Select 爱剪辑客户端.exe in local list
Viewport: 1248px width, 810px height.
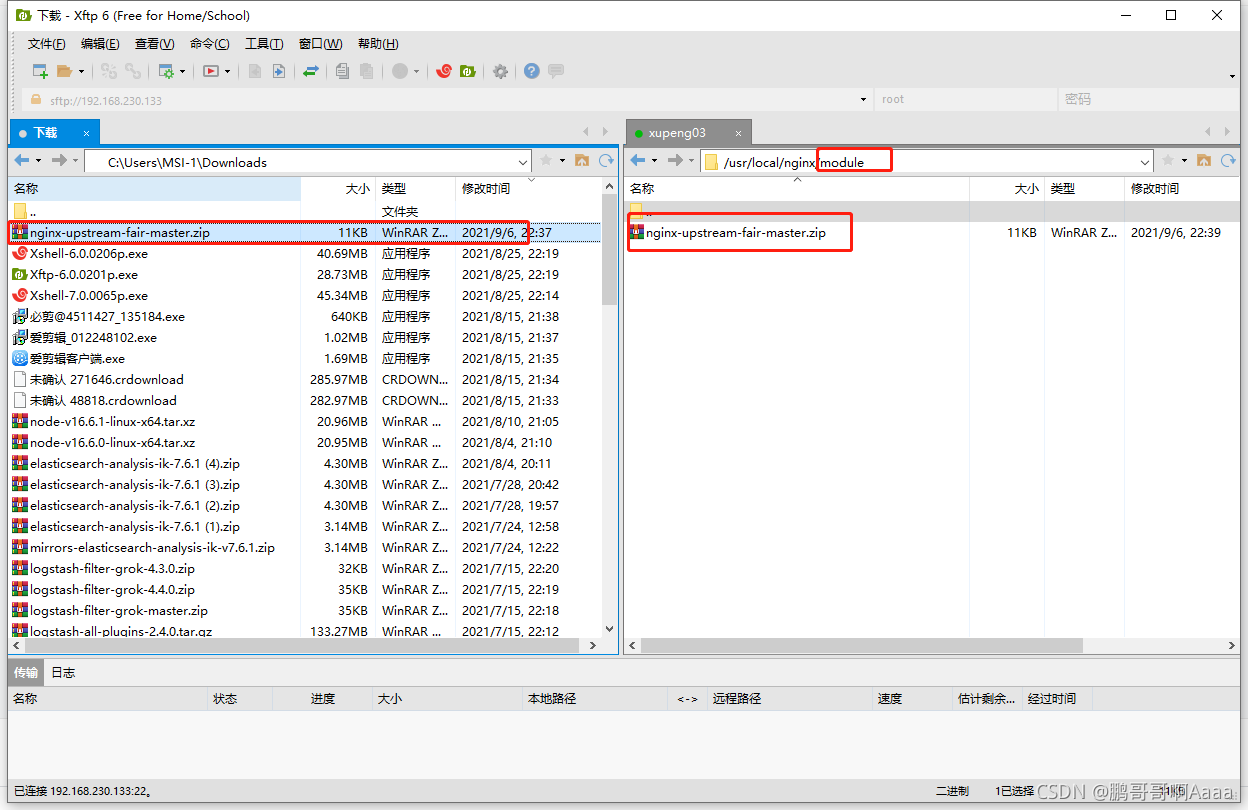[x=305, y=358]
